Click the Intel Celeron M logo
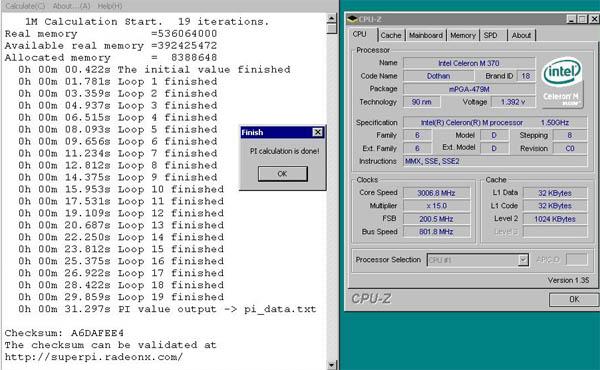This screenshot has width=600, height=370. pos(562,83)
